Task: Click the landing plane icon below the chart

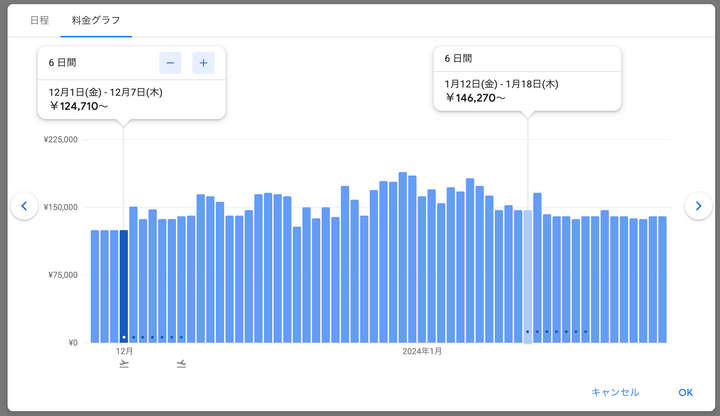Action: (x=181, y=364)
